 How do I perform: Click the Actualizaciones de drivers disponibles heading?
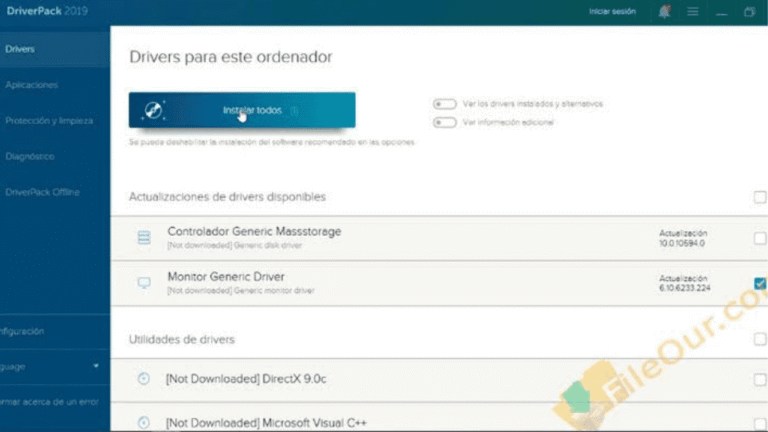tap(227, 197)
